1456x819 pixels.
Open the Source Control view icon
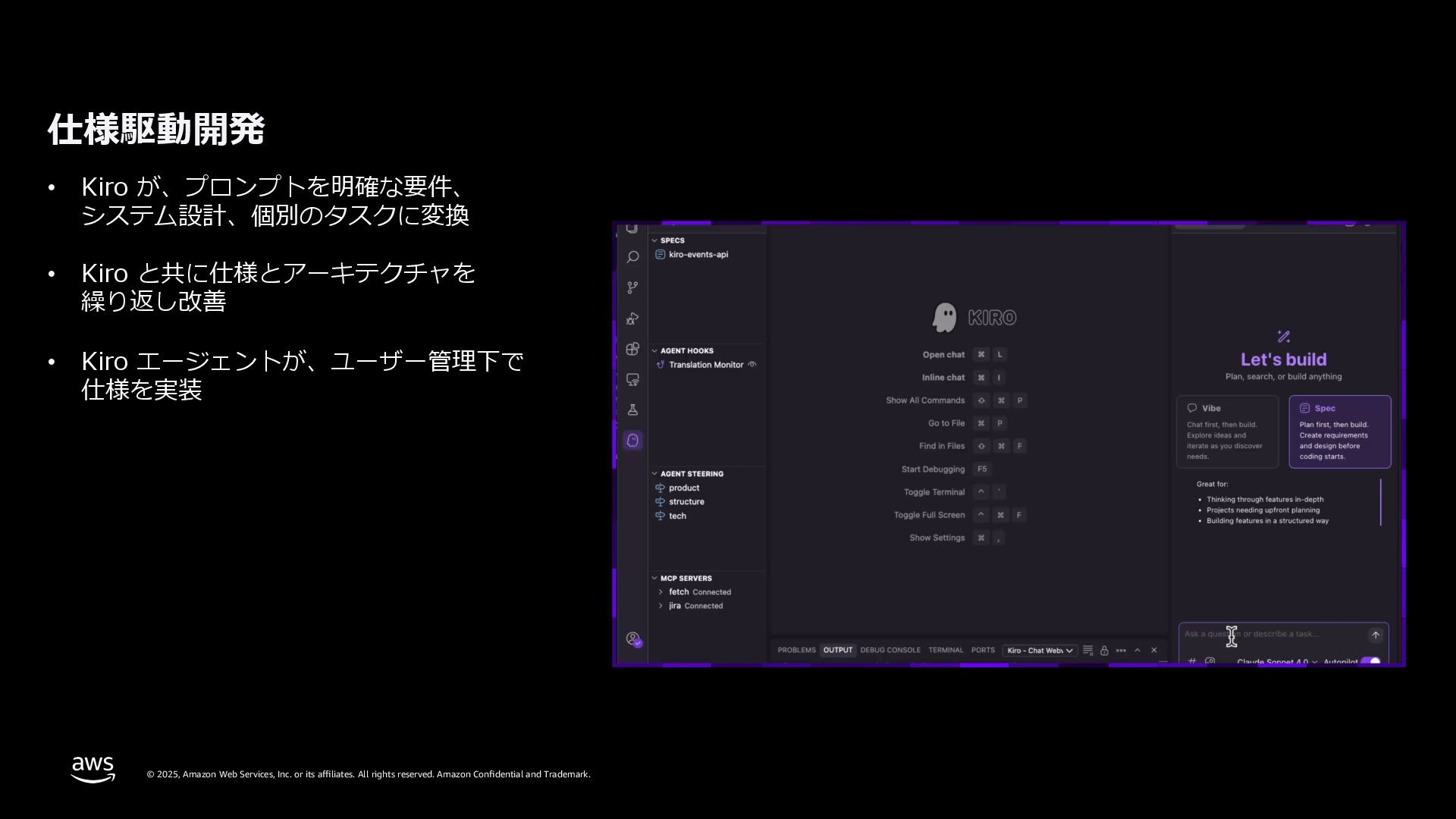pos(632,288)
